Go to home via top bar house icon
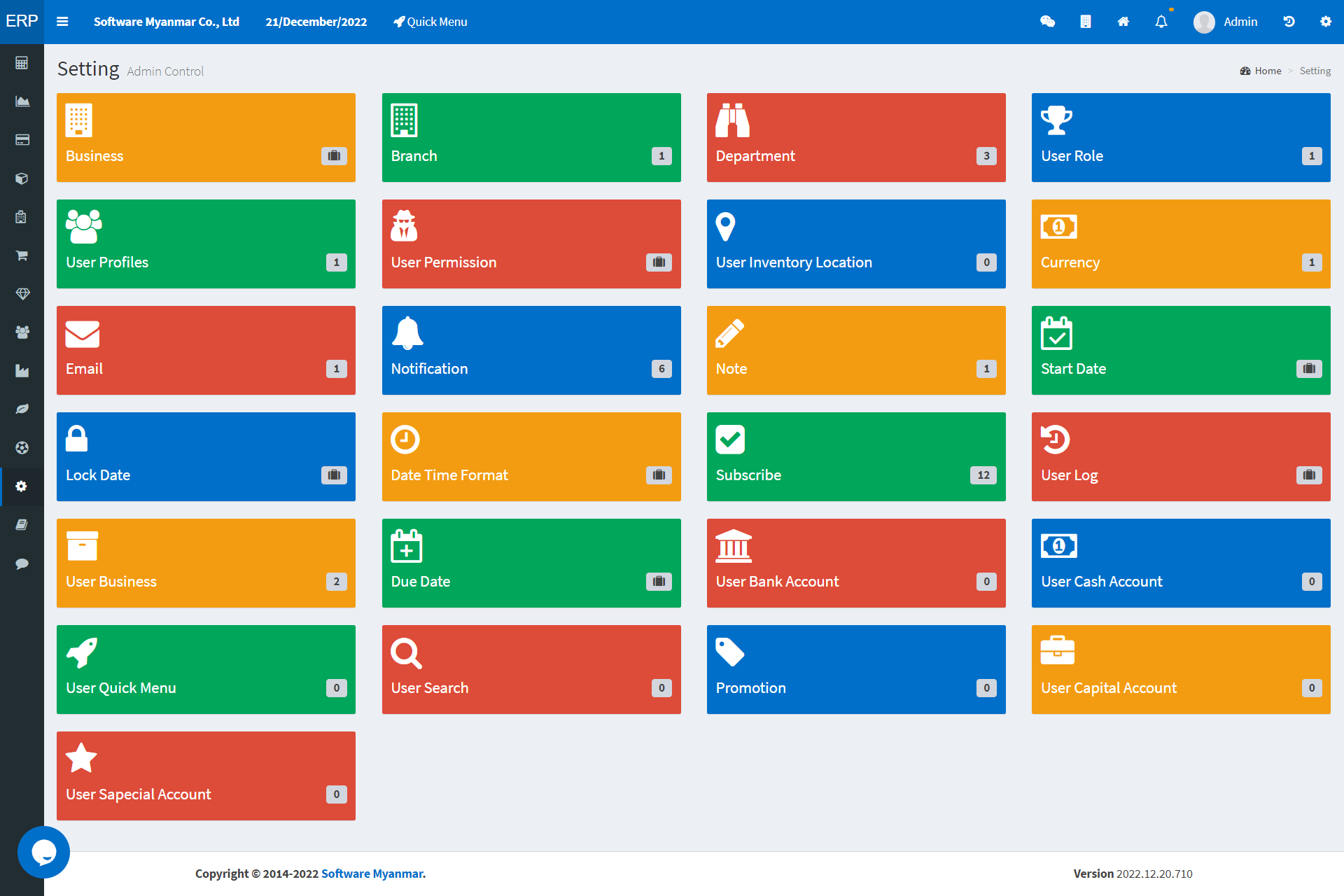 (x=1123, y=22)
